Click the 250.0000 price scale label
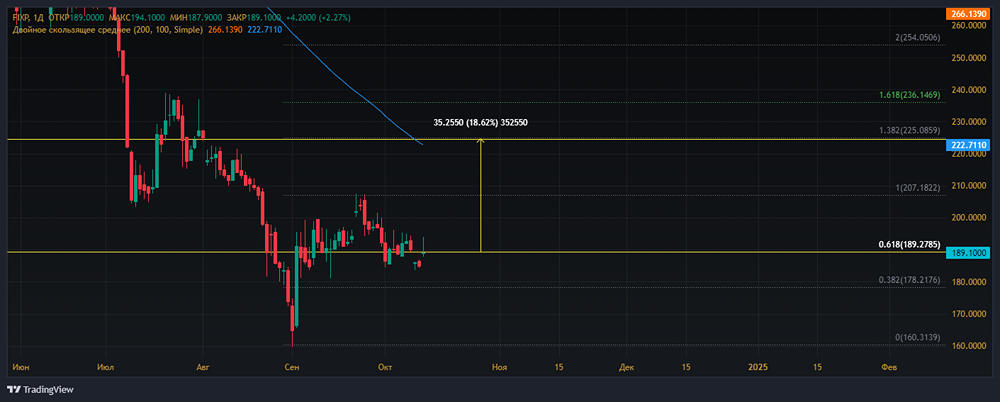Viewport: 1000px width, 402px height. [x=968, y=57]
